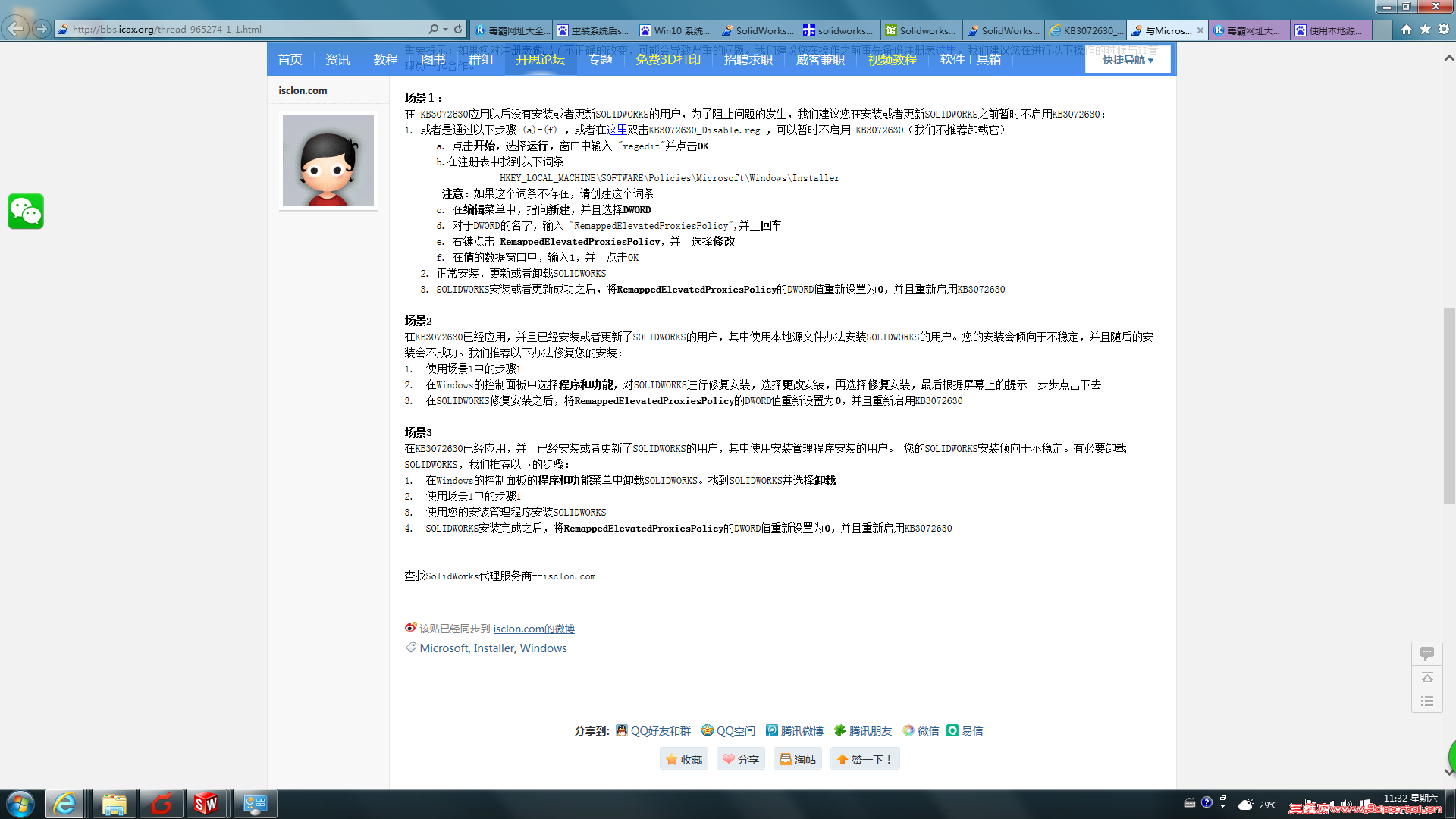Expand the address bar search dropdown arrow
Viewport: 1456px width, 819px height.
(x=445, y=29)
